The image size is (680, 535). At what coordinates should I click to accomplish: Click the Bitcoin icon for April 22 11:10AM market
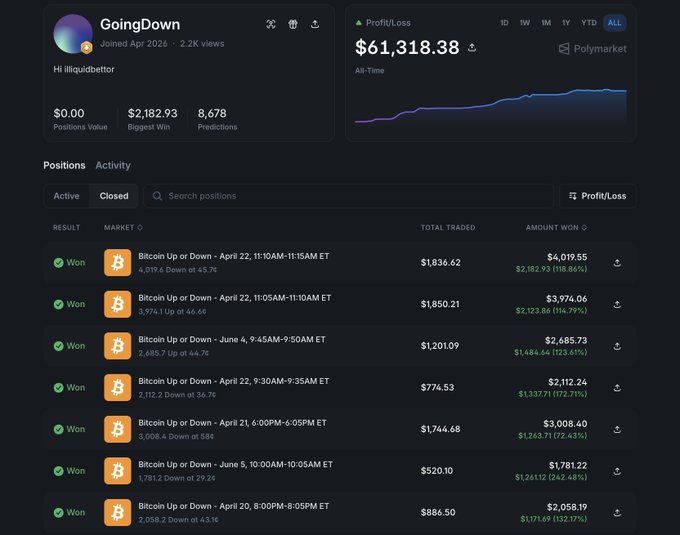pyautogui.click(x=118, y=262)
